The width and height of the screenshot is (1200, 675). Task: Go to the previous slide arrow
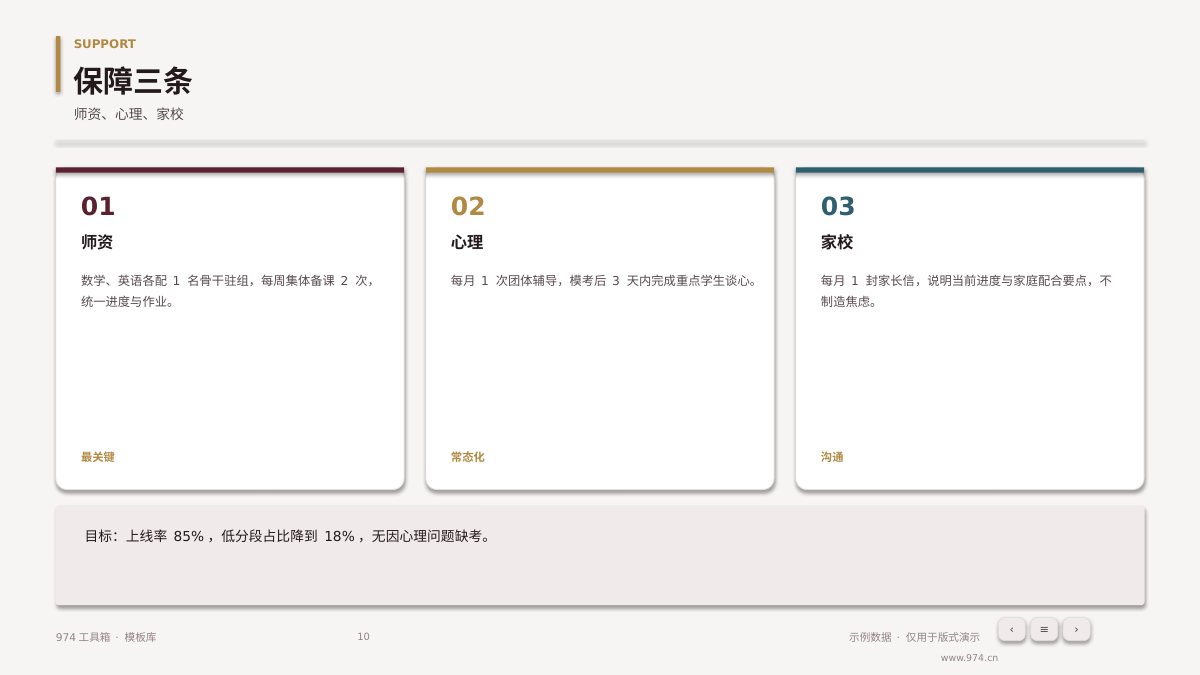[x=1011, y=629]
